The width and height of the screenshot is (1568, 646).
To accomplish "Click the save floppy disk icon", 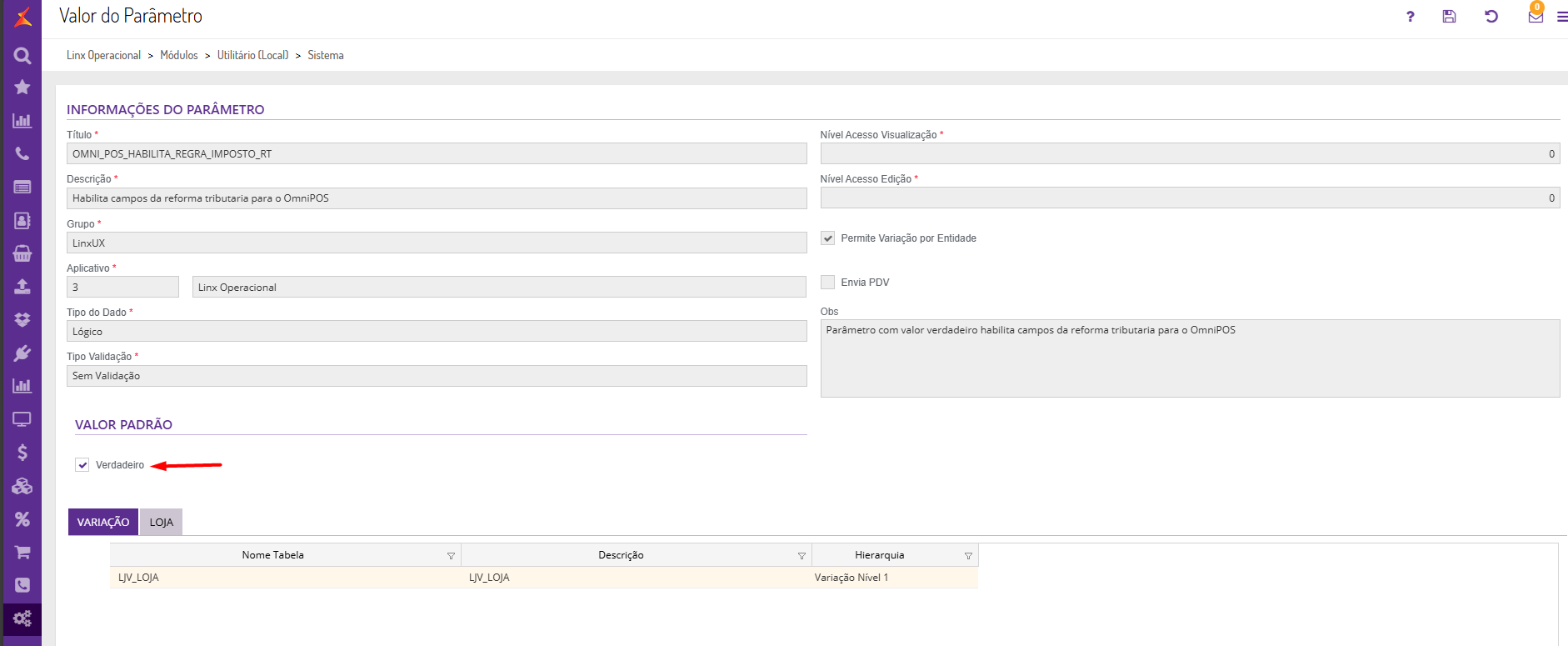I will (x=1449, y=17).
